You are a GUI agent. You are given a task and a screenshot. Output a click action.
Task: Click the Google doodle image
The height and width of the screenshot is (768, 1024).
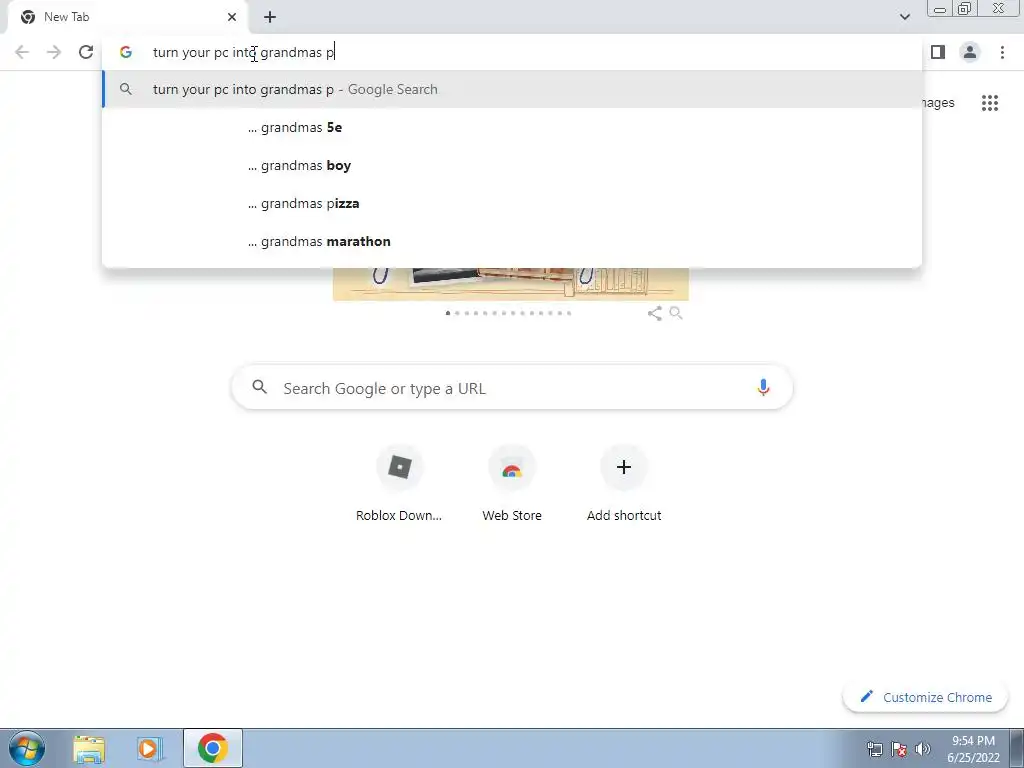[511, 284]
